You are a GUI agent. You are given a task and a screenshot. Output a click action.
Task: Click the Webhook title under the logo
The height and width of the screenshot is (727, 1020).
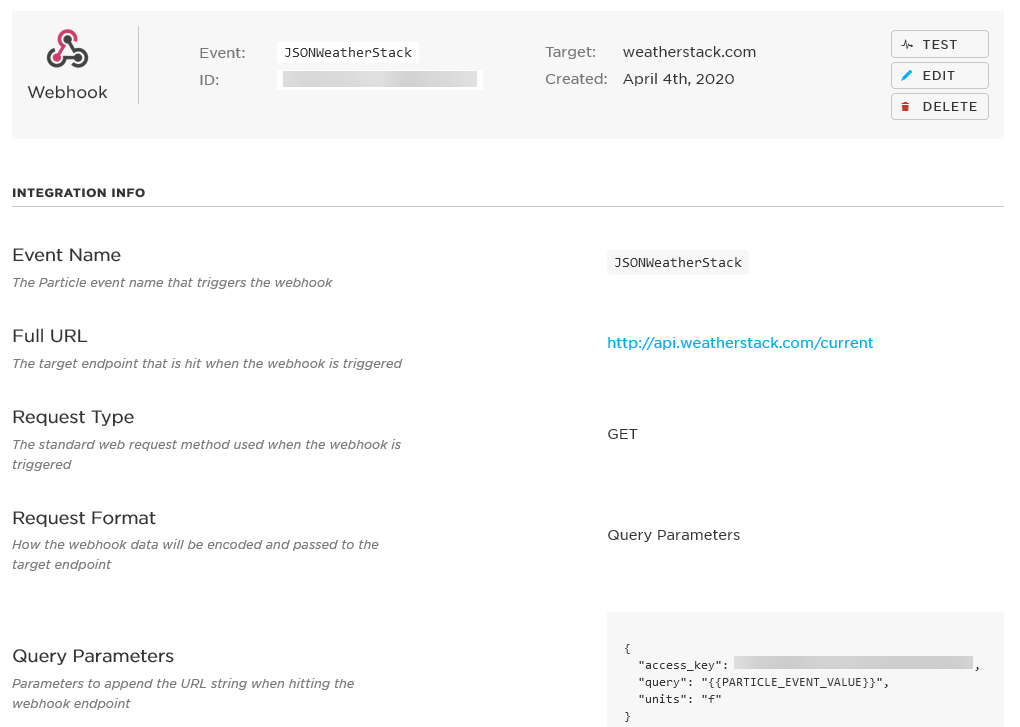68,92
